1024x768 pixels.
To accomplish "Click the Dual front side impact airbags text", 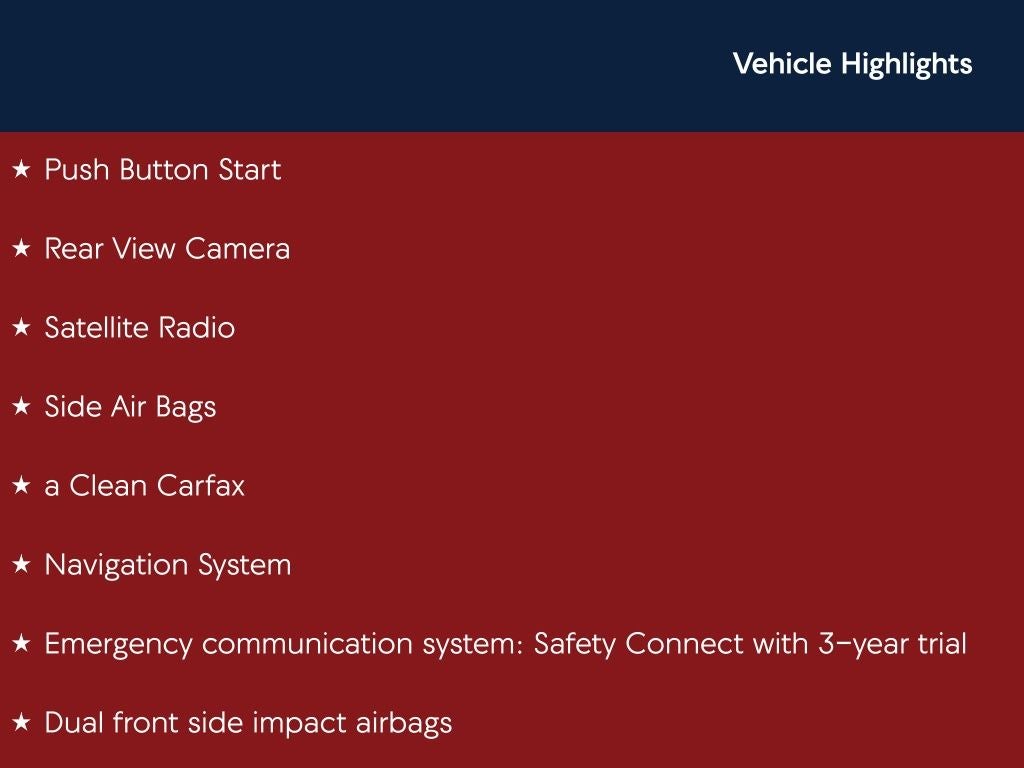I will point(248,723).
